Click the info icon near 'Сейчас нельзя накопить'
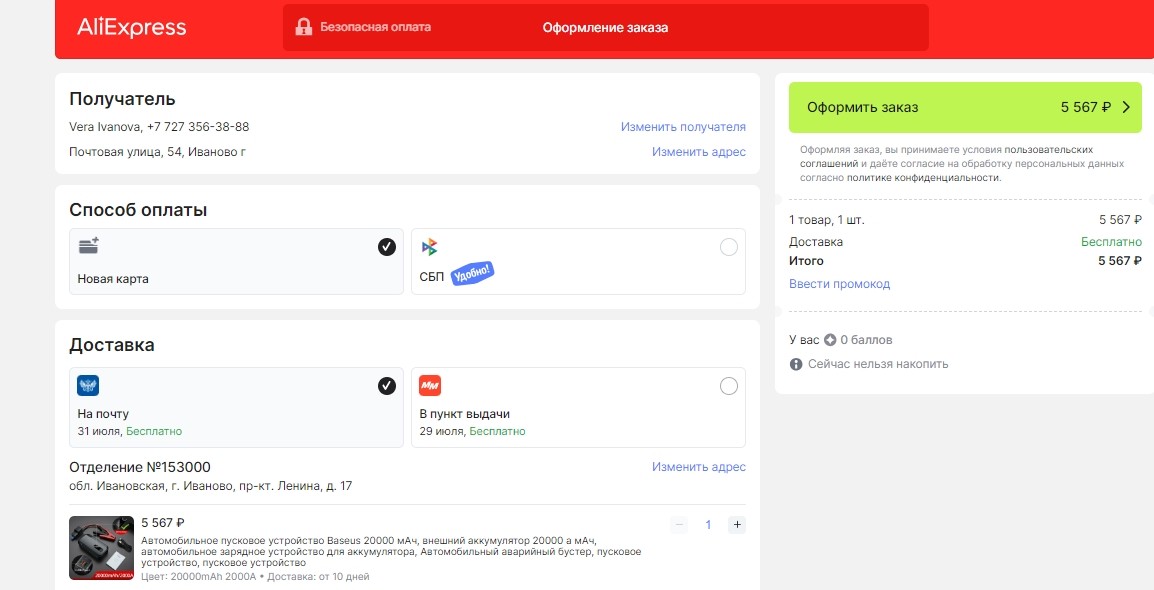The height and width of the screenshot is (590, 1154). [796, 364]
